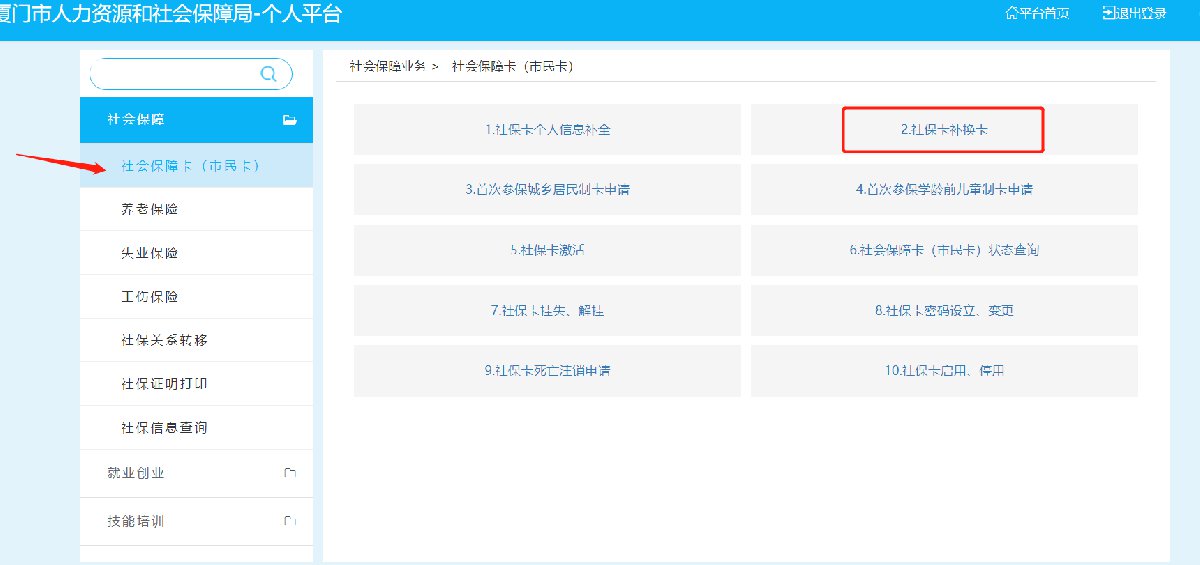This screenshot has height=565, width=1200.
Task: Open 1.社保卡个人信息补全
Action: coord(547,130)
